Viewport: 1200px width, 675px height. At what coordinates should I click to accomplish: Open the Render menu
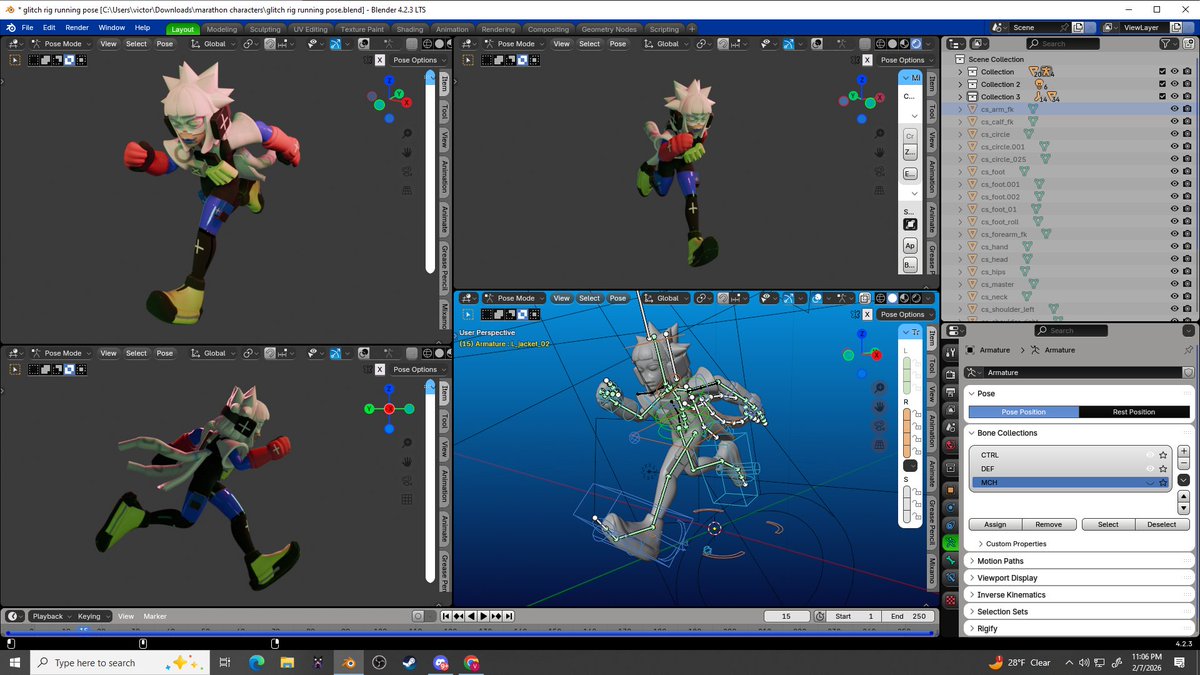pos(77,28)
